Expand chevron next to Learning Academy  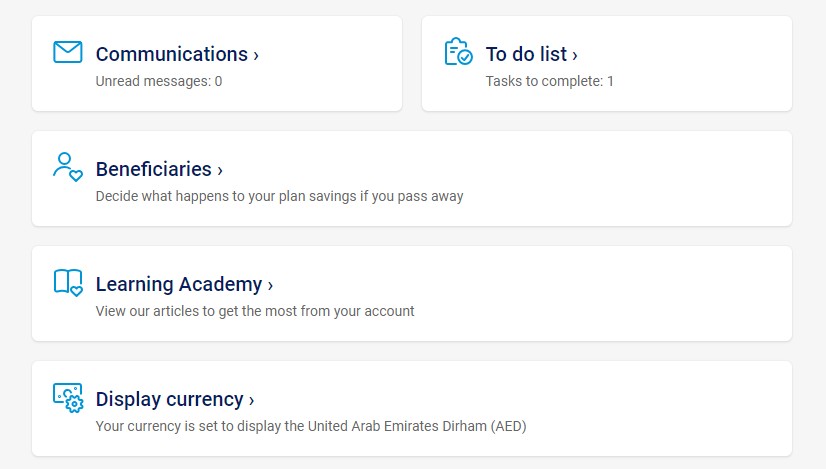pos(270,286)
